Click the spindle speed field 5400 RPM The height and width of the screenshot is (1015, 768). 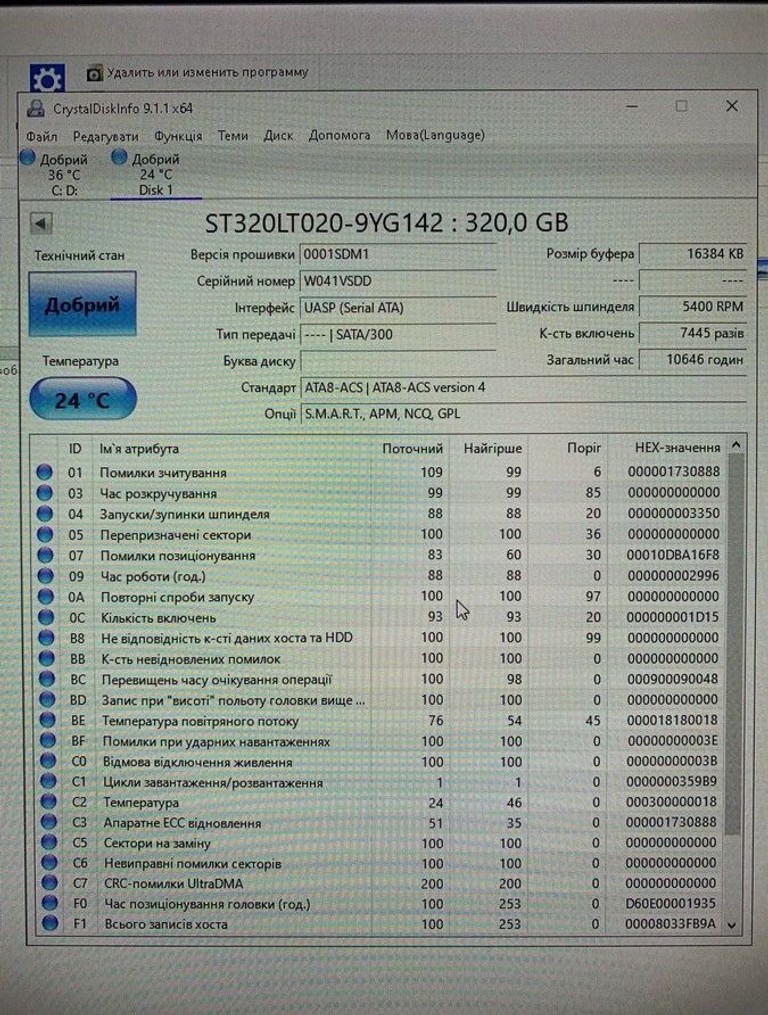[x=692, y=307]
